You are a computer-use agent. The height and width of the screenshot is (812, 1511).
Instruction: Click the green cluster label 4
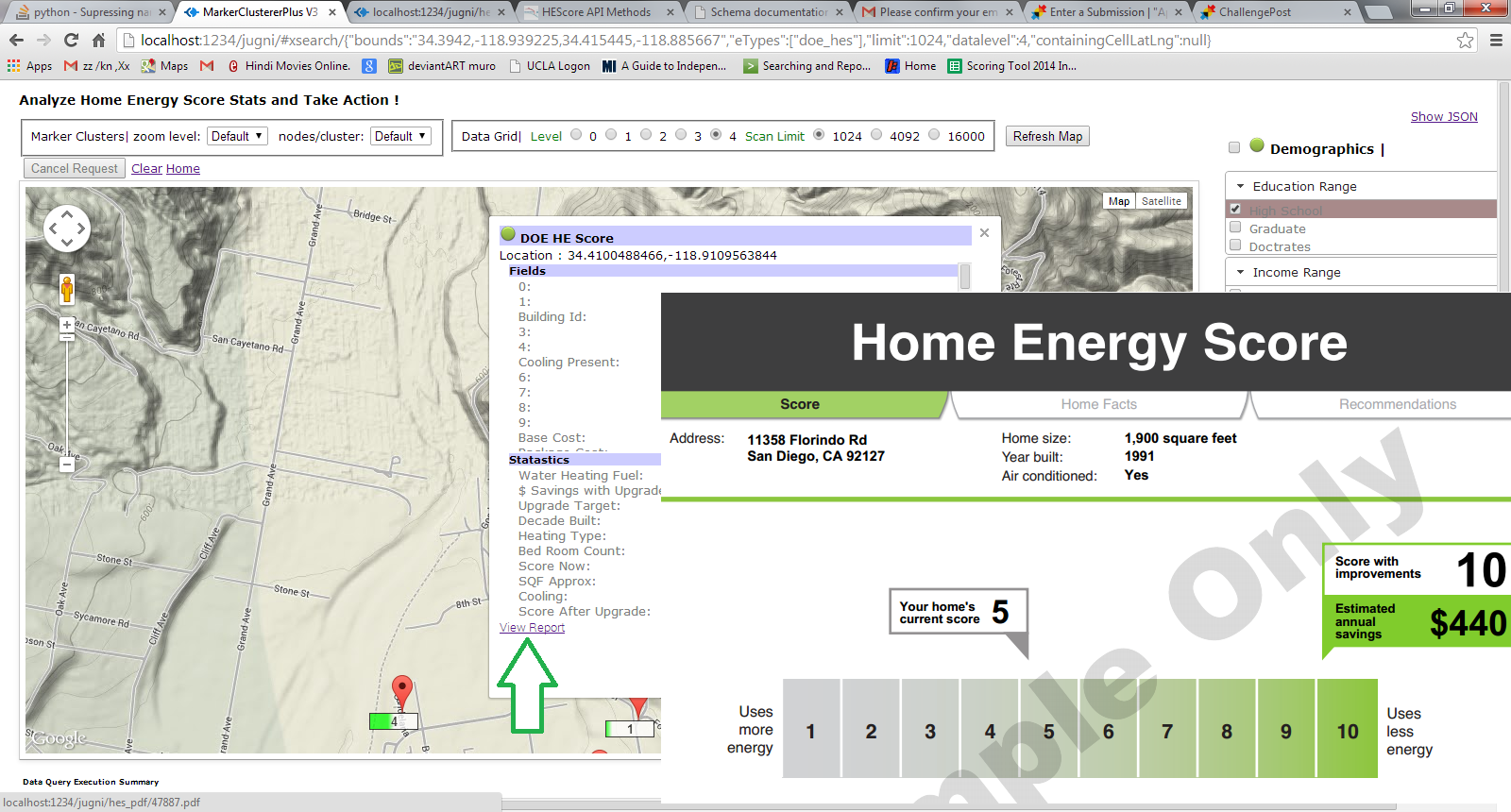pyautogui.click(x=393, y=721)
